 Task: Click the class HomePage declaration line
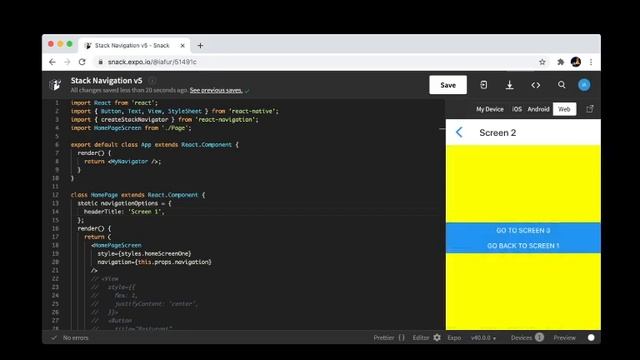pyautogui.click(x=138, y=195)
